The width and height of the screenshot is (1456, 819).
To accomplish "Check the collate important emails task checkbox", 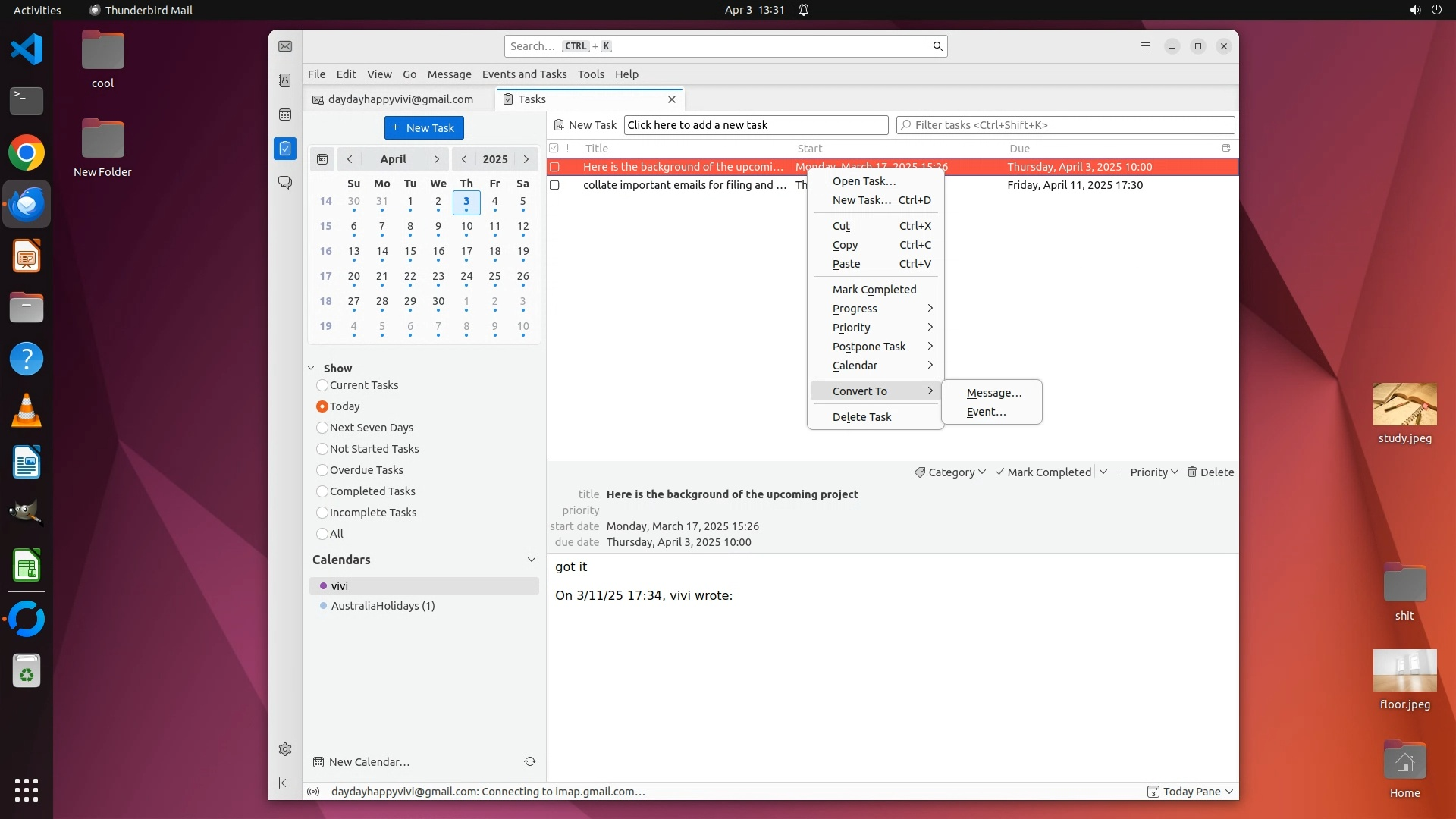I will (x=554, y=185).
